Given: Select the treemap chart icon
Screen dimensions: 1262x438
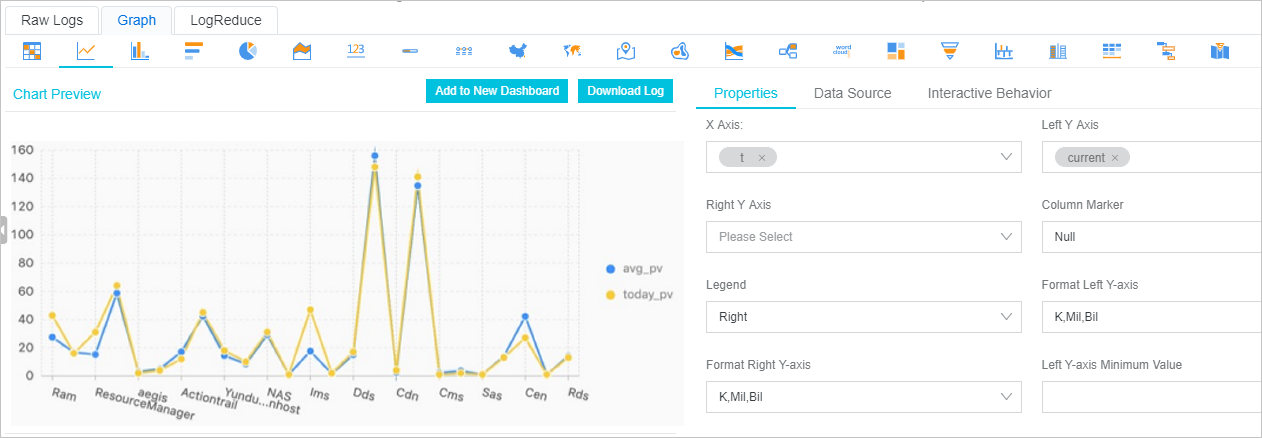Looking at the screenshot, I should pos(896,50).
